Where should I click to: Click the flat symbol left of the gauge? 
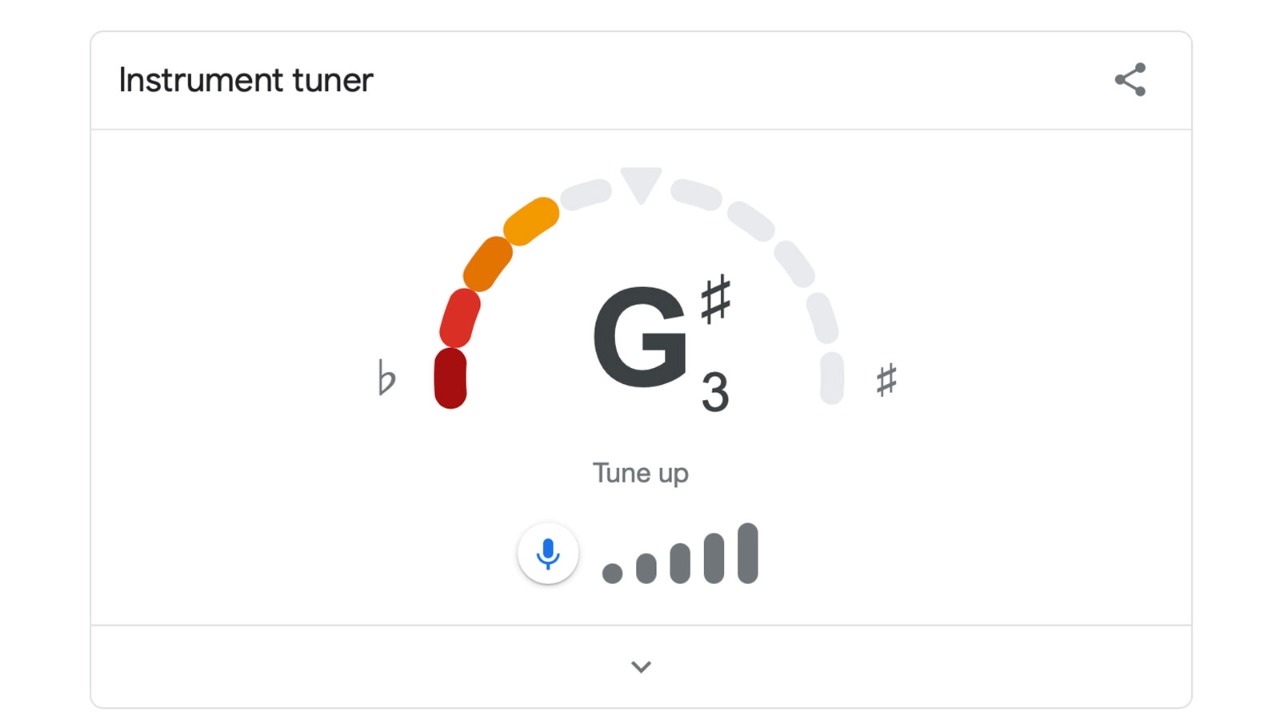click(x=387, y=380)
